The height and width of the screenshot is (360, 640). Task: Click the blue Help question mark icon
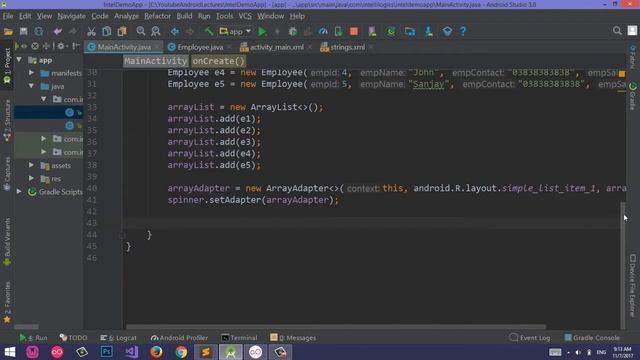463,31
